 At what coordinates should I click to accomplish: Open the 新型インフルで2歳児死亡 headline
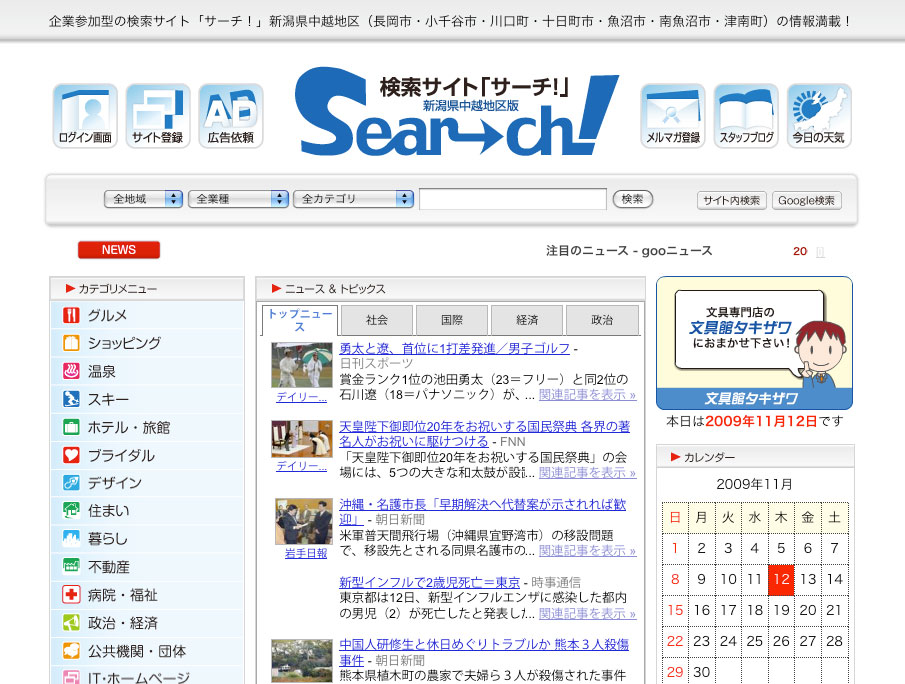[429, 582]
